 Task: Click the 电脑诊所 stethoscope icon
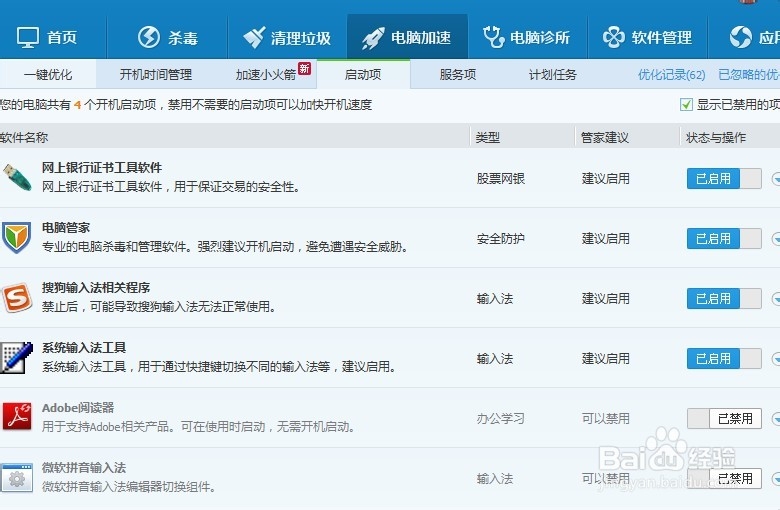(493, 37)
